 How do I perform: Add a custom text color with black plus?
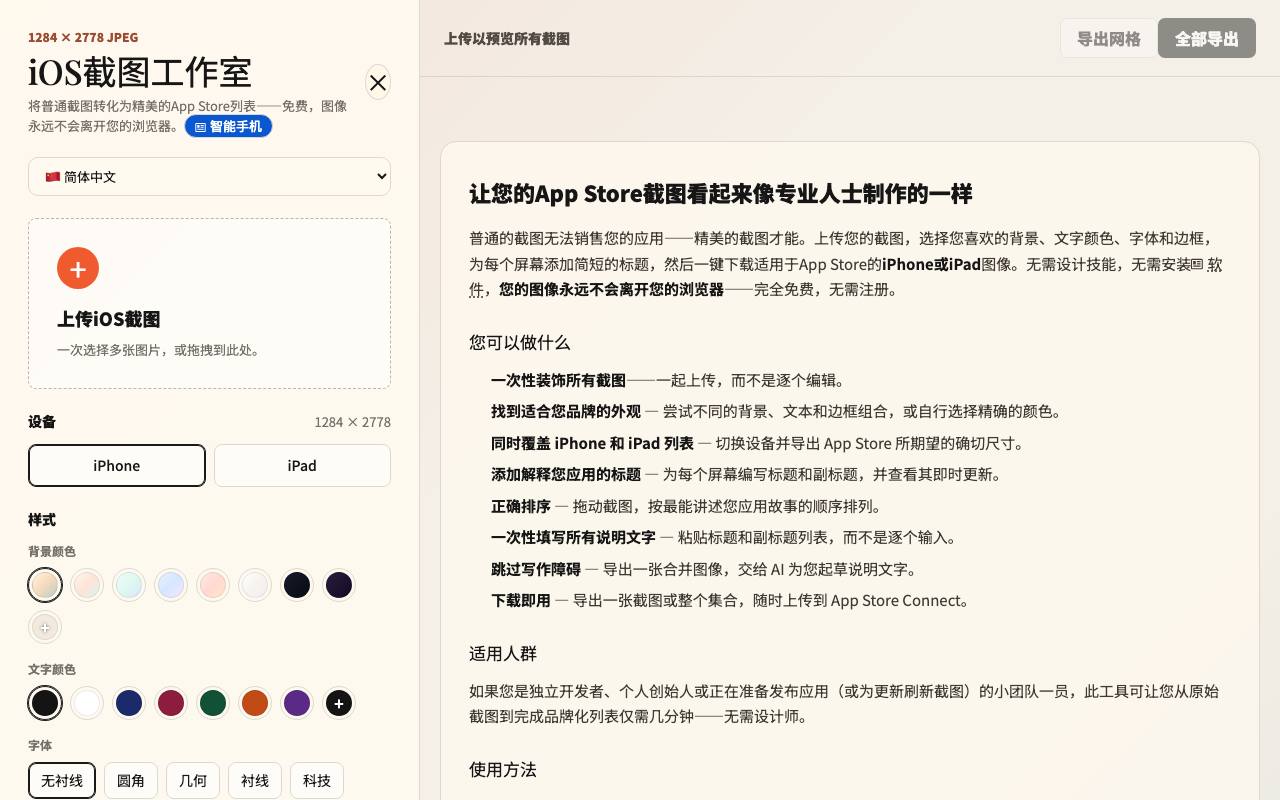point(339,703)
